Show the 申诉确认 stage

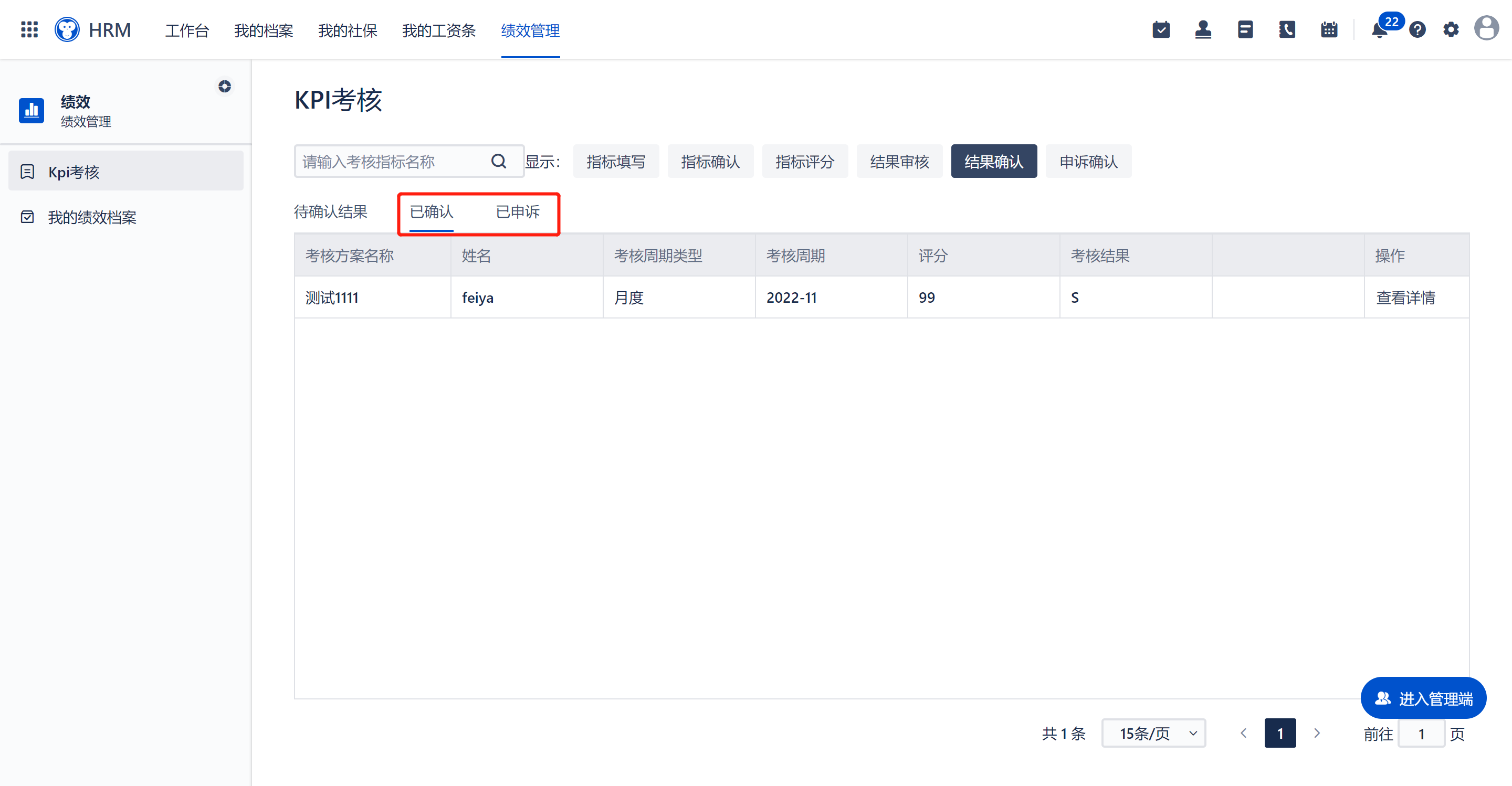[x=1088, y=161]
